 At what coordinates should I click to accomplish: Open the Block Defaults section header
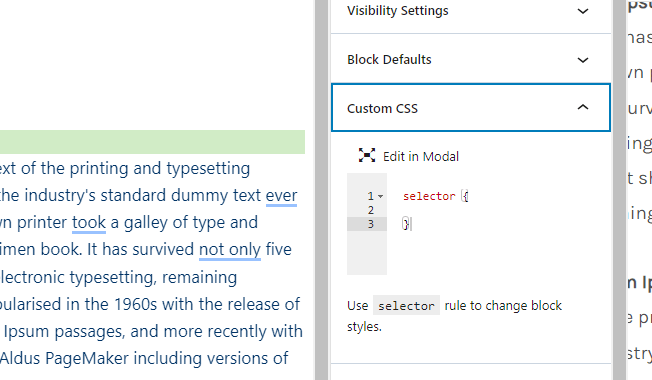(x=471, y=59)
